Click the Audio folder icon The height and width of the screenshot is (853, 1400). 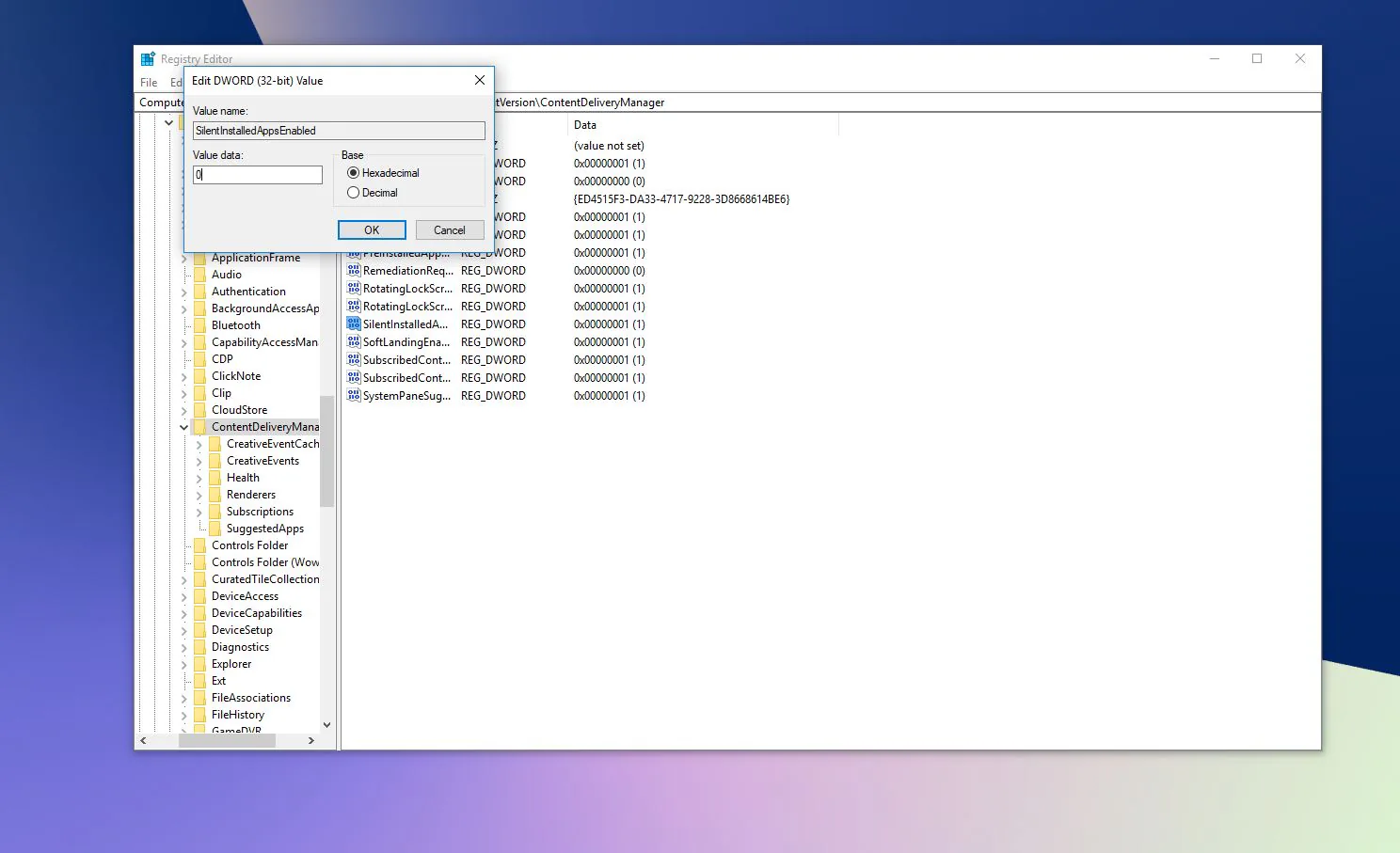199,275
